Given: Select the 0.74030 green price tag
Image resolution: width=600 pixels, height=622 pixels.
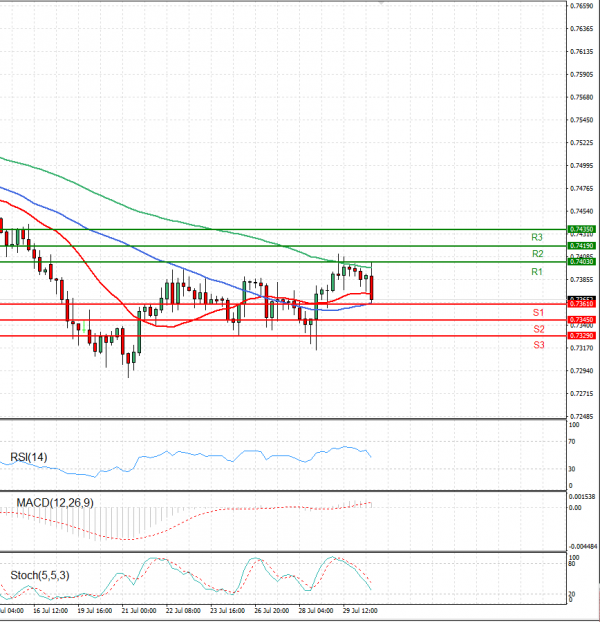Looking at the screenshot, I should [x=582, y=262].
